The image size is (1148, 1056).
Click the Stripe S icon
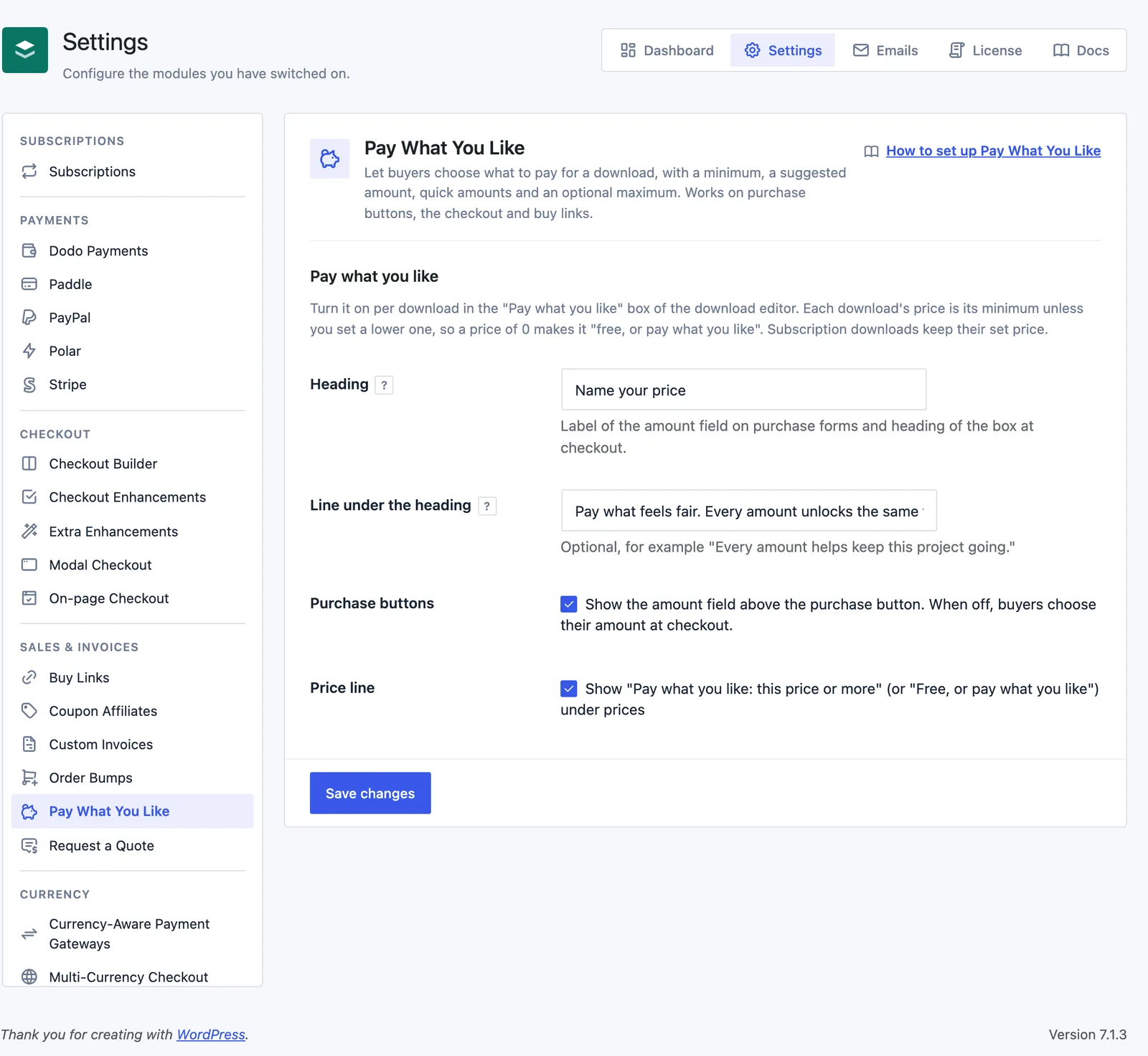29,385
